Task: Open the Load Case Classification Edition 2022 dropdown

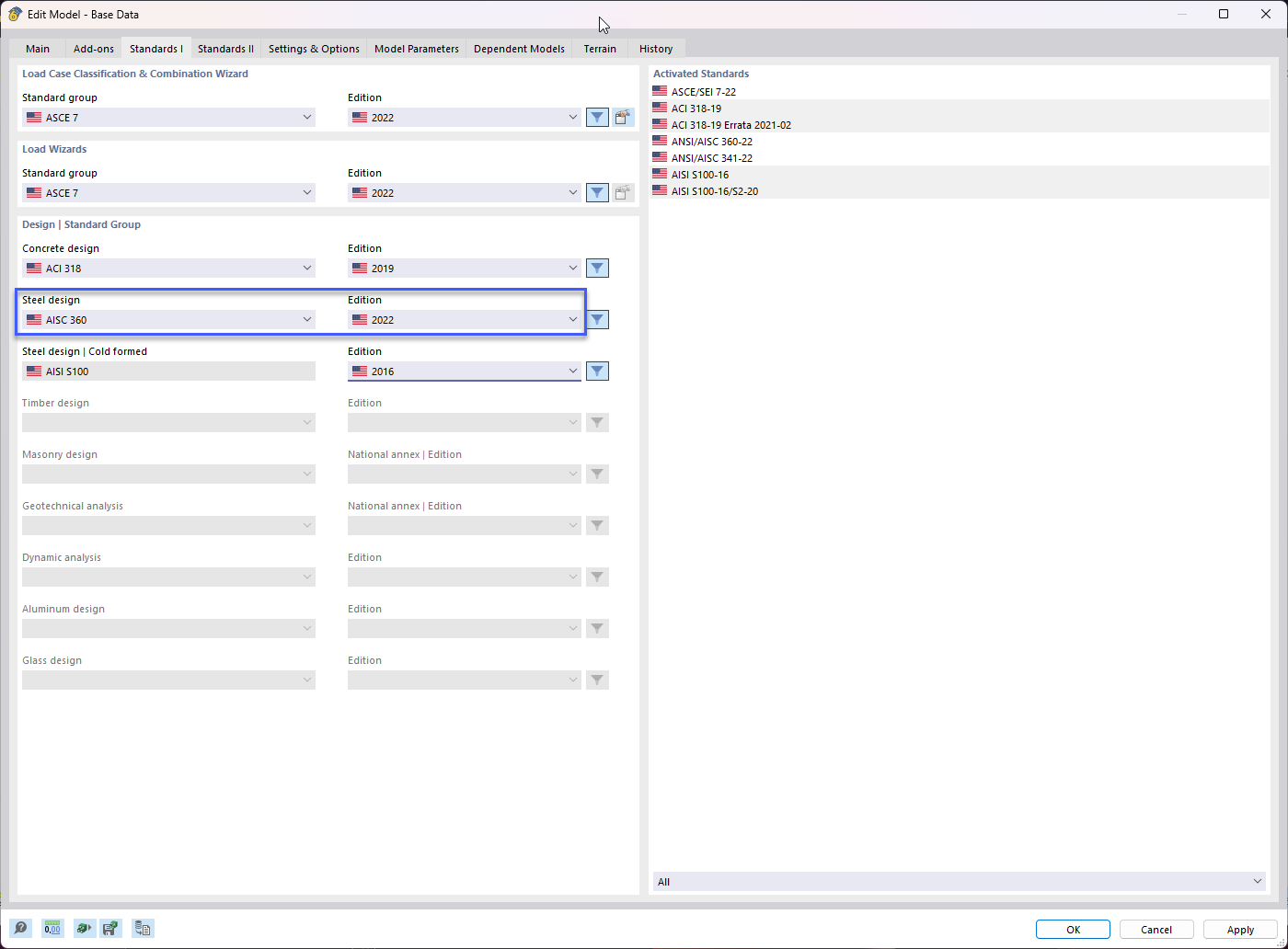Action: [x=465, y=118]
